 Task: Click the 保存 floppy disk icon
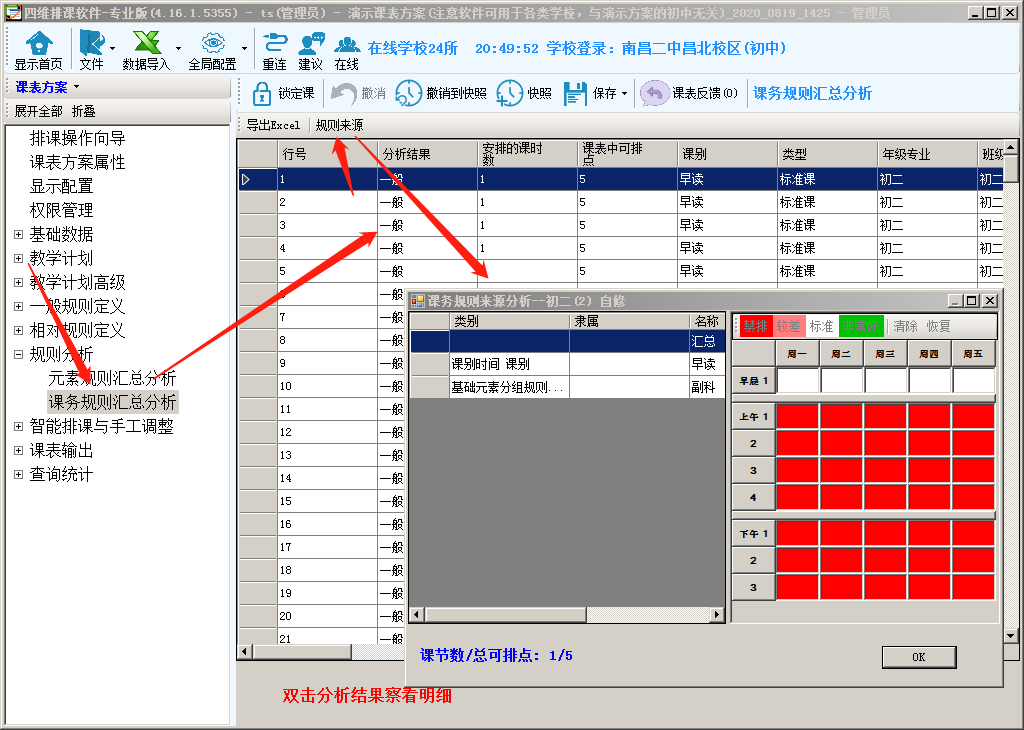[575, 93]
